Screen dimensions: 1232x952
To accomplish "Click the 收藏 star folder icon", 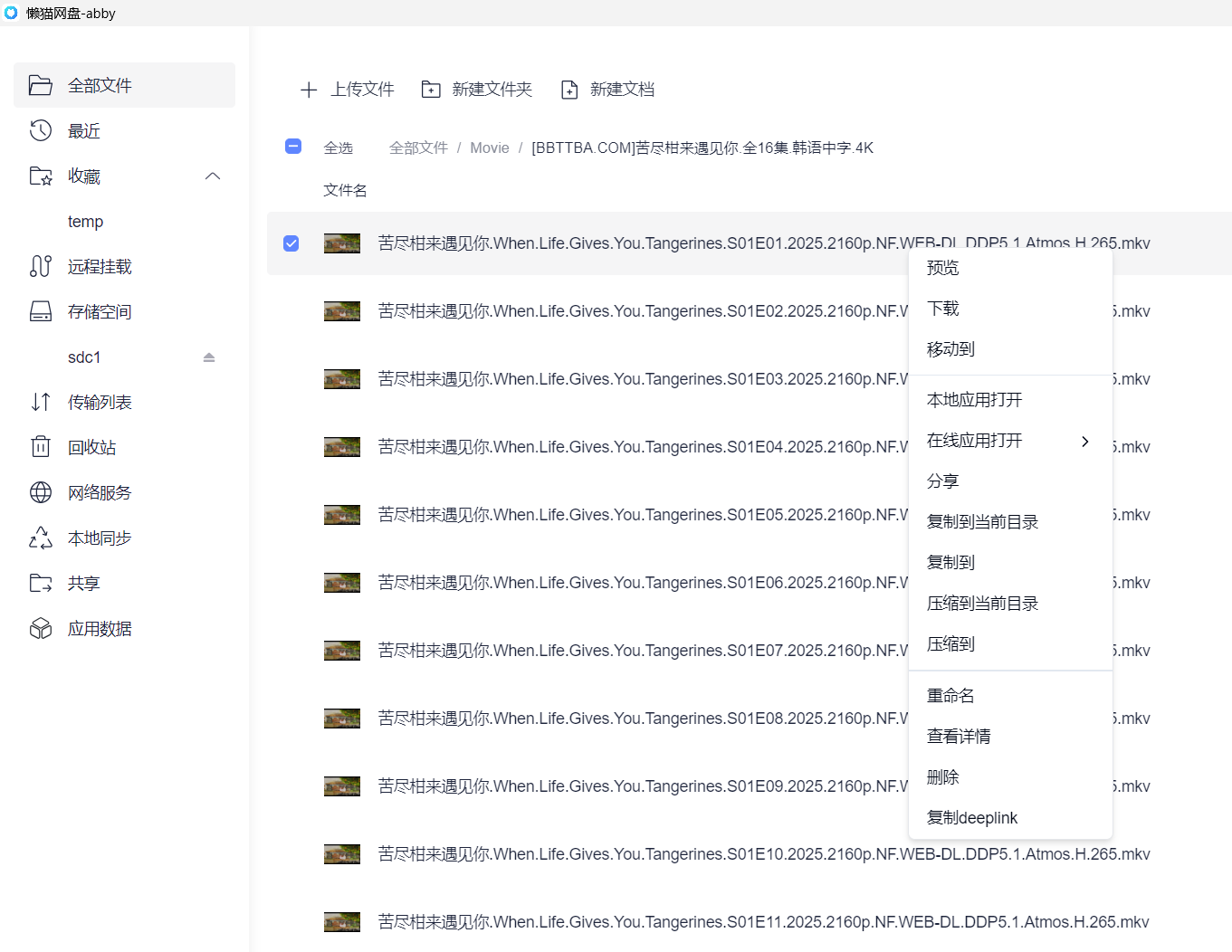I will 41,176.
